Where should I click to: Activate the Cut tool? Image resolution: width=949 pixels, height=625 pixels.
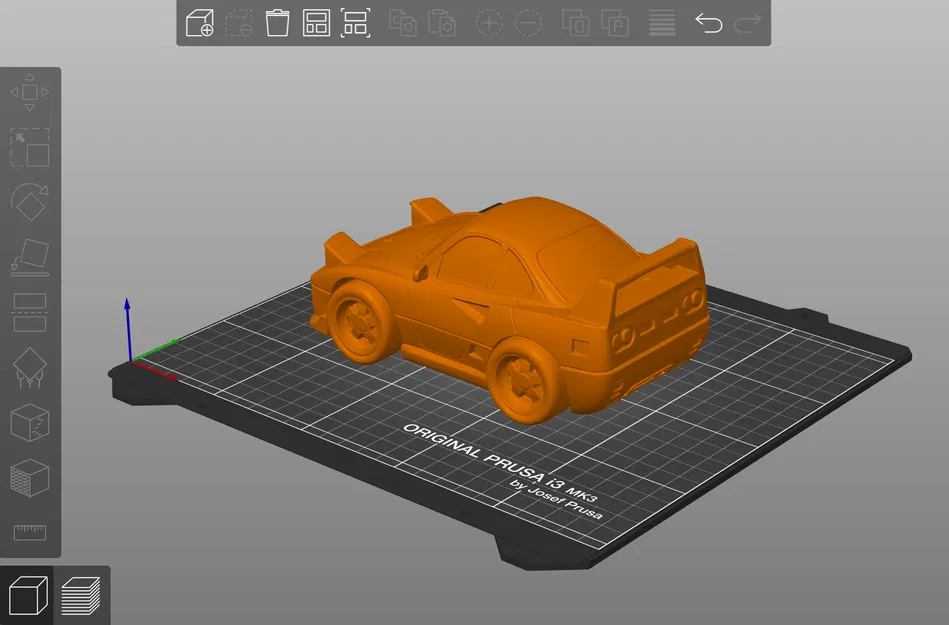[x=30, y=313]
